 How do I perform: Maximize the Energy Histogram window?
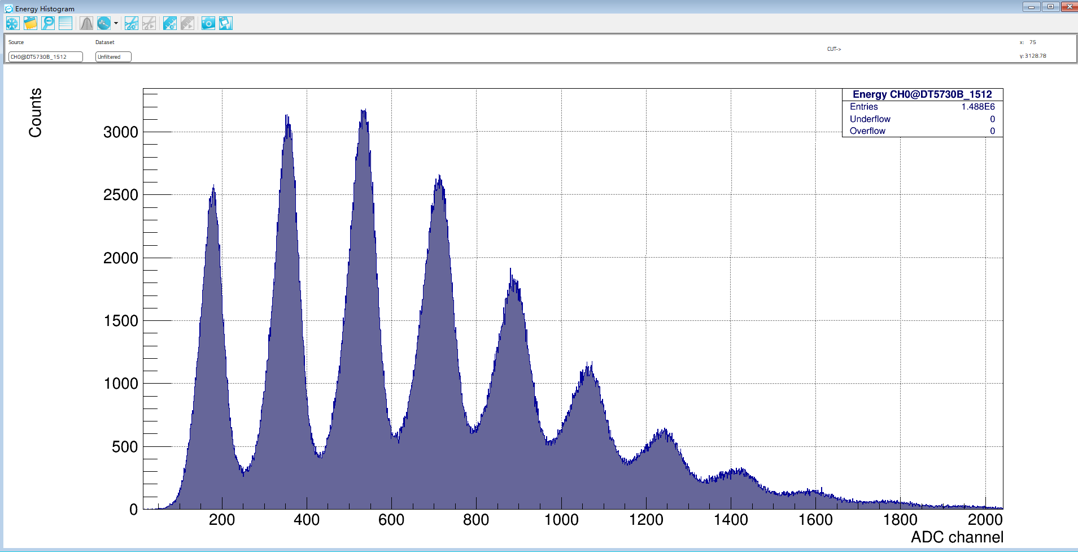(x=1050, y=7)
